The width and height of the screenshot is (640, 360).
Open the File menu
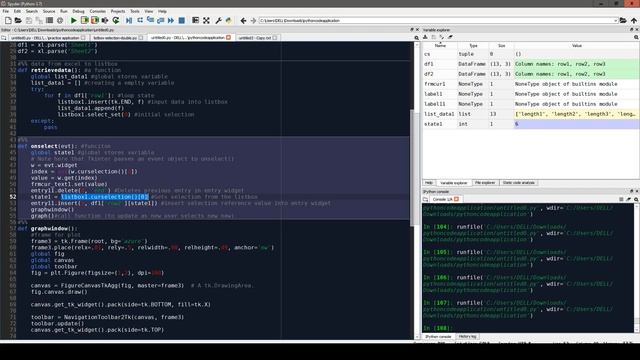(x=6, y=11)
